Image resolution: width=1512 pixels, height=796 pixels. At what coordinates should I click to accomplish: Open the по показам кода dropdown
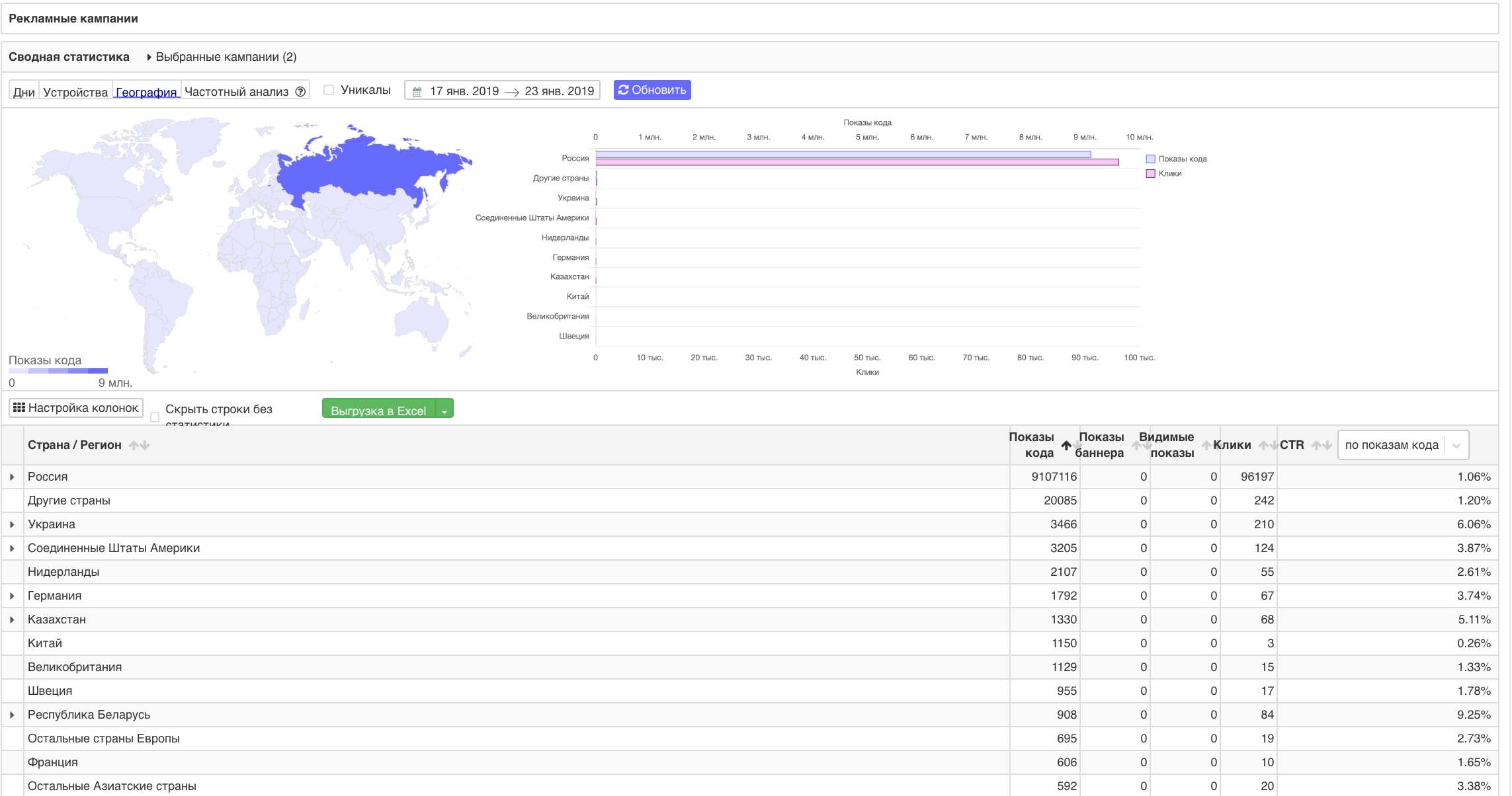[1402, 445]
